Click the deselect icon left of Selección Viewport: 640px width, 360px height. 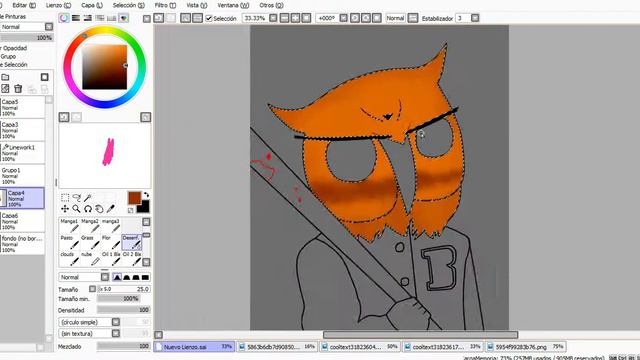click(186, 18)
